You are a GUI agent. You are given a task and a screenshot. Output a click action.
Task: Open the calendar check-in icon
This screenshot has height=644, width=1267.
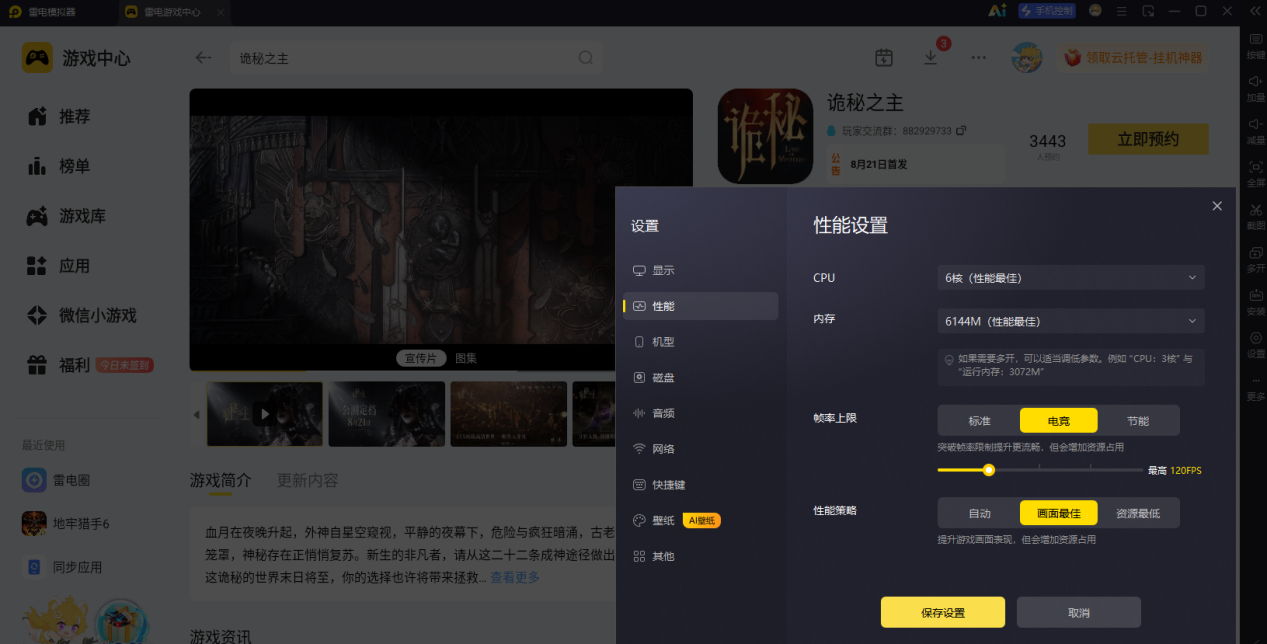point(883,58)
